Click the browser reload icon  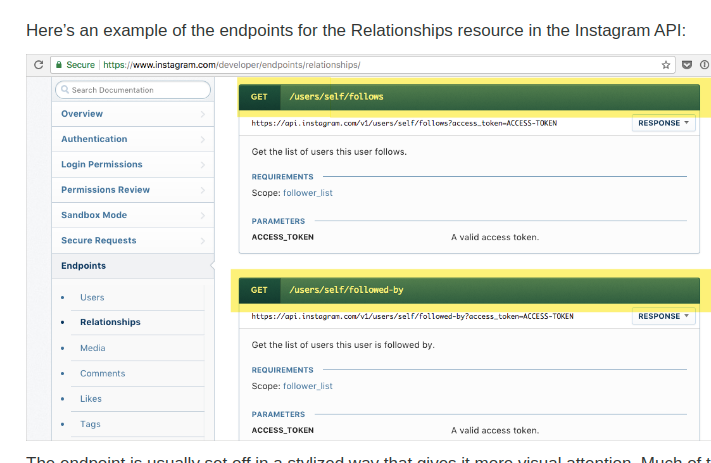(x=39, y=65)
